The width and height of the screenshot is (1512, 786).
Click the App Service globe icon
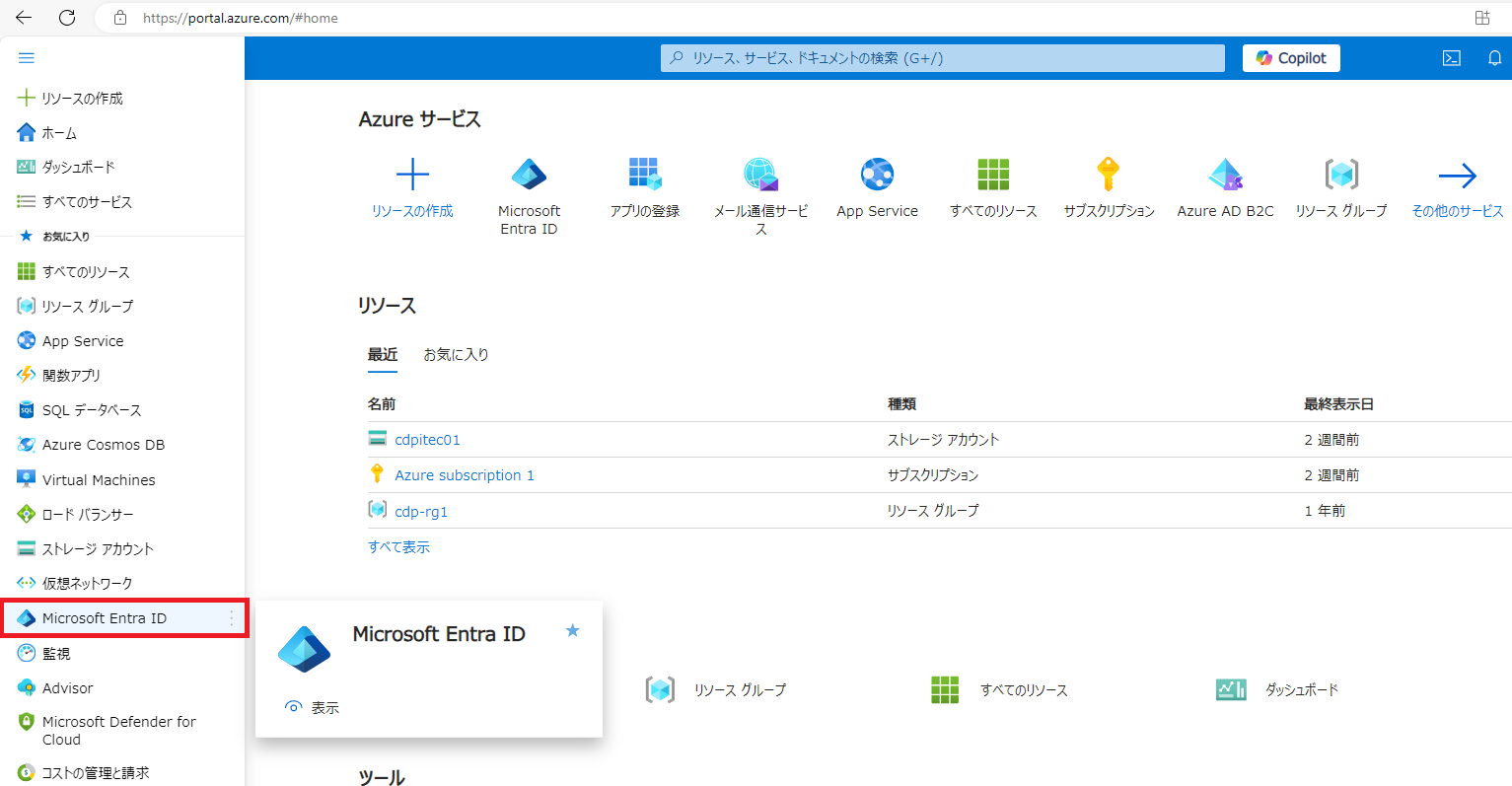(877, 175)
